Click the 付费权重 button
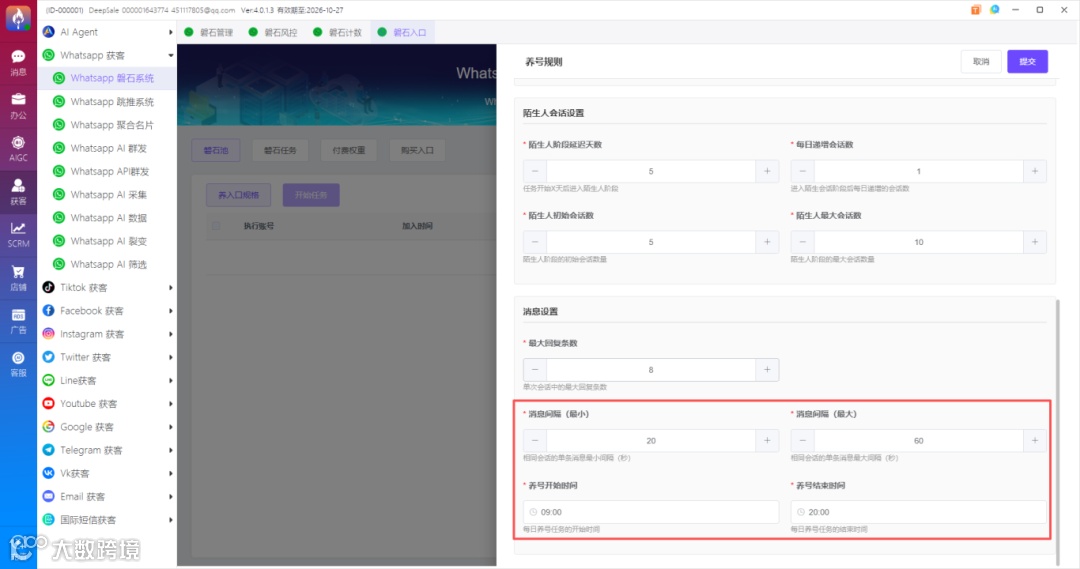Image resolution: width=1080 pixels, height=569 pixels. (x=349, y=150)
